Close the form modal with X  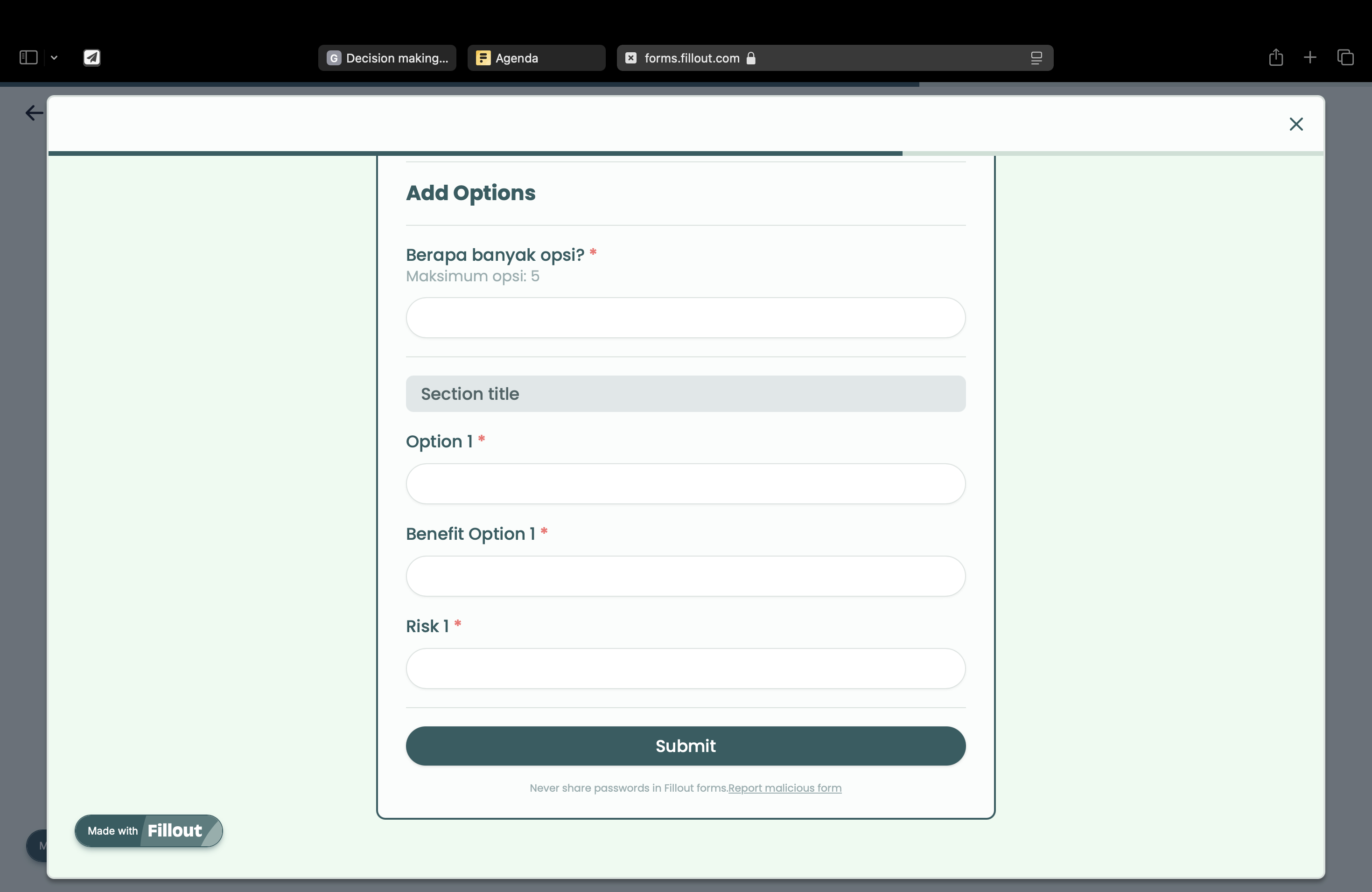(x=1296, y=124)
